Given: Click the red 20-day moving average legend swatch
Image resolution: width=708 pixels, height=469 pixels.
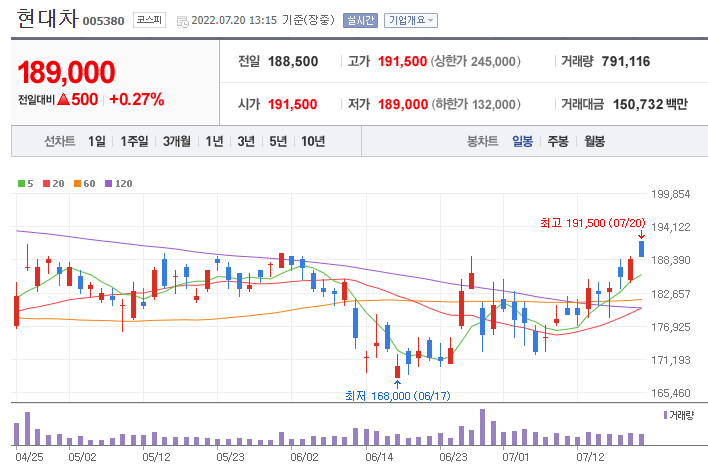Looking at the screenshot, I should pos(46,183).
